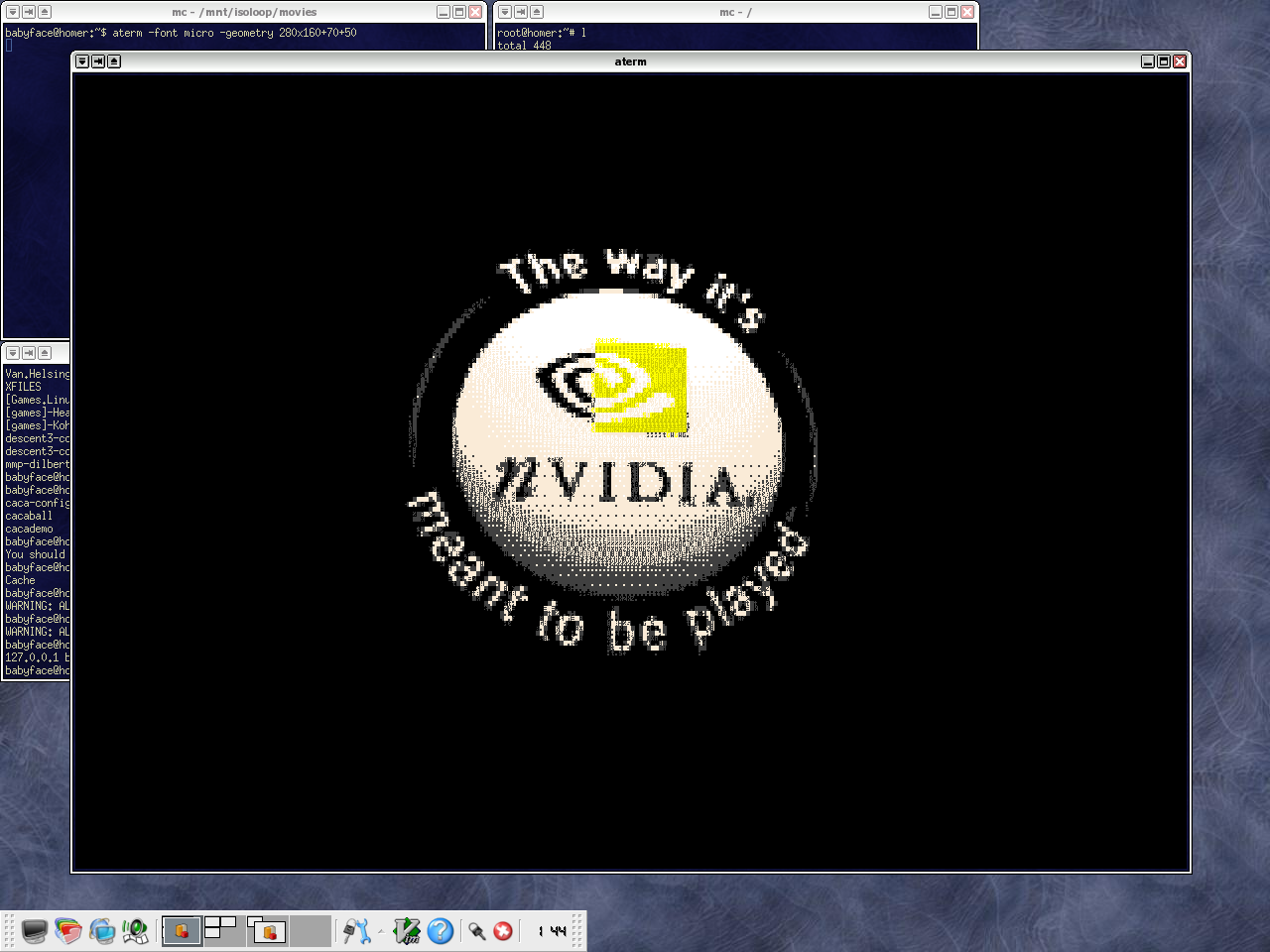This screenshot has width=1270, height=952.
Task: Click the 'caca-config' line in left terminal
Action: click(x=38, y=503)
